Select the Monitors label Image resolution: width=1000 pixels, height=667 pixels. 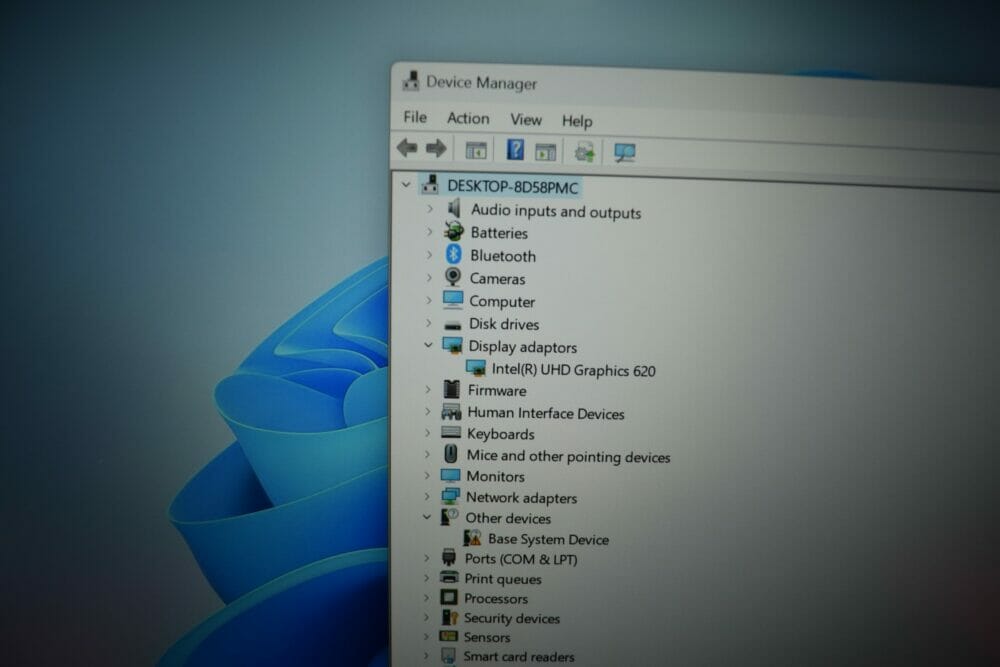(496, 476)
